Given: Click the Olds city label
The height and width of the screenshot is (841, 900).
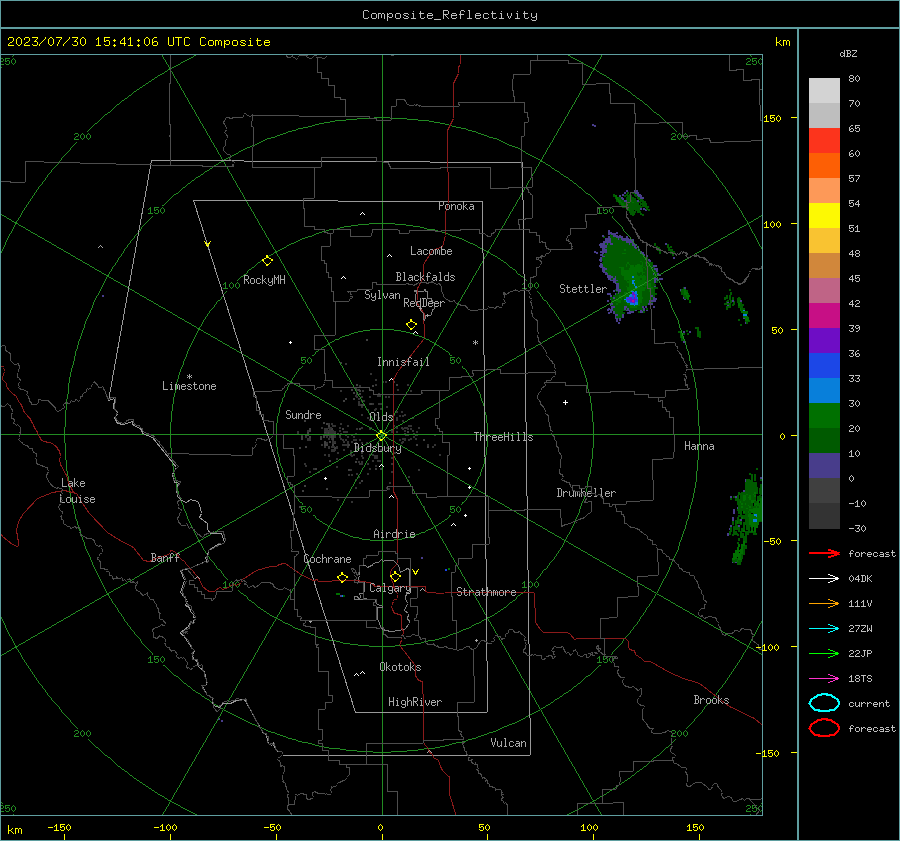Looking at the screenshot, I should (x=381, y=417).
